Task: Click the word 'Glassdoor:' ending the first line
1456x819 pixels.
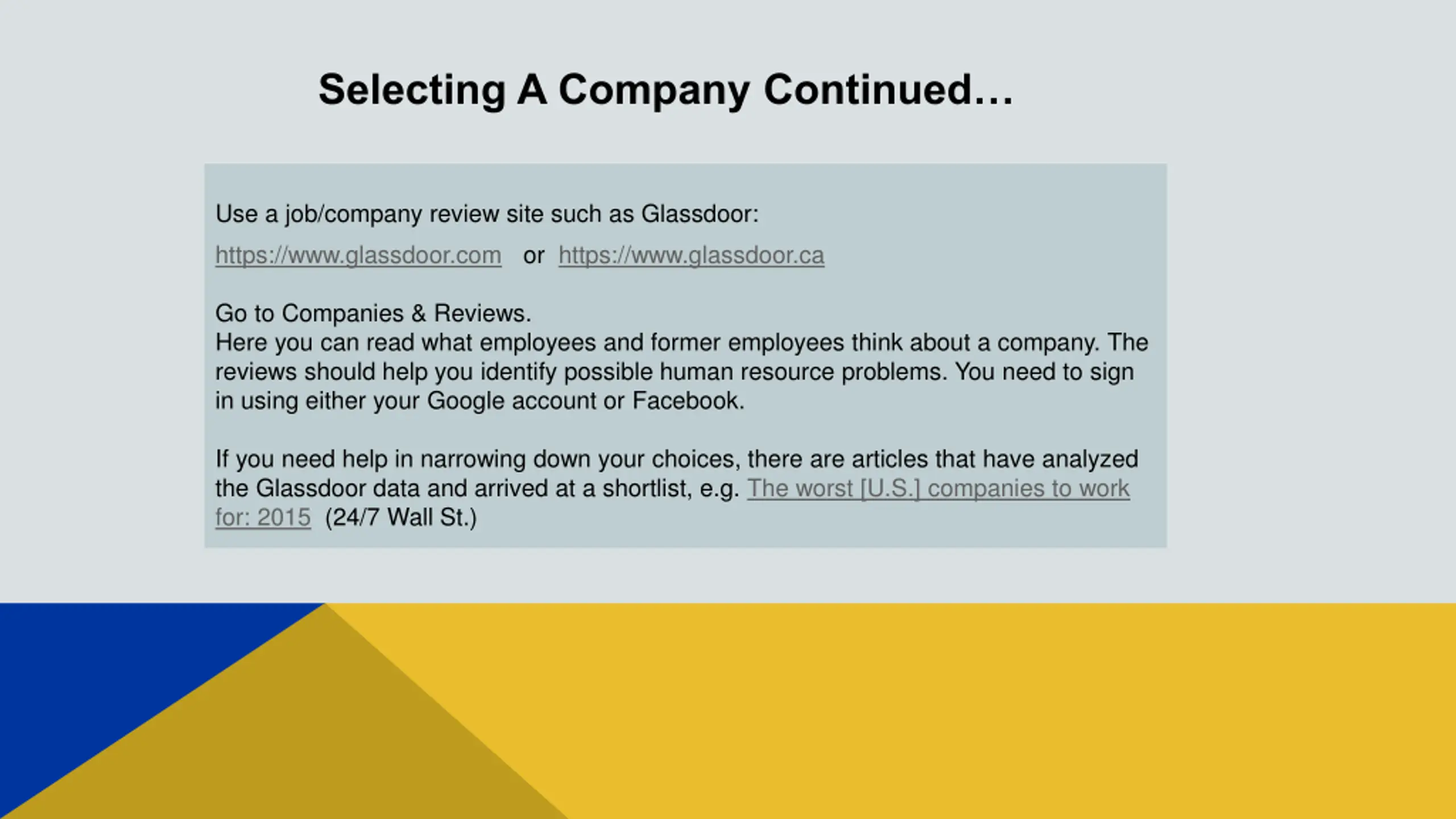Action: [700, 214]
